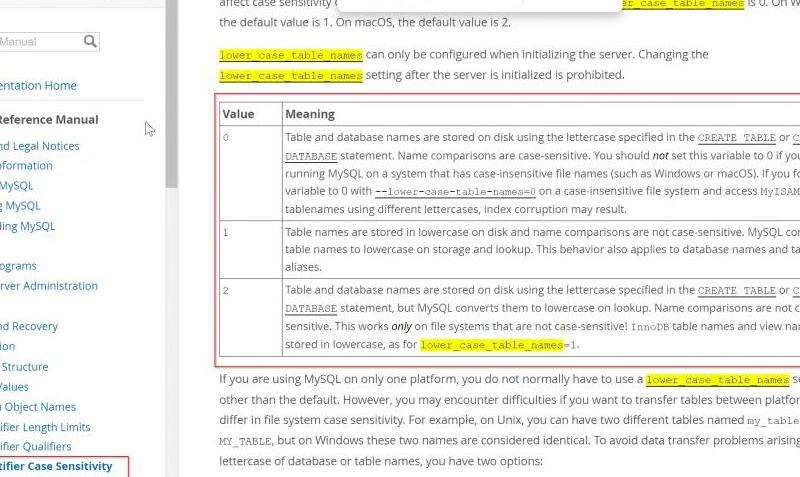
Task: Open the Identifier Qualifiers sidebar link
Action: click(x=36, y=446)
